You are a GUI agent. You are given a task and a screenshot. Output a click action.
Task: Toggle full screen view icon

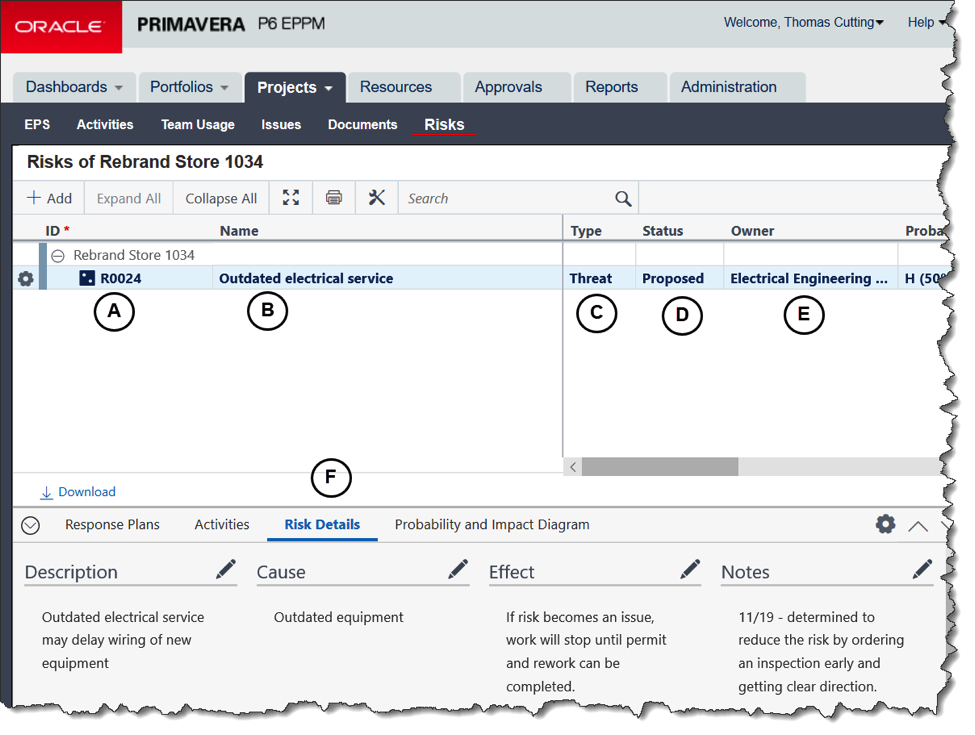[x=290, y=198]
